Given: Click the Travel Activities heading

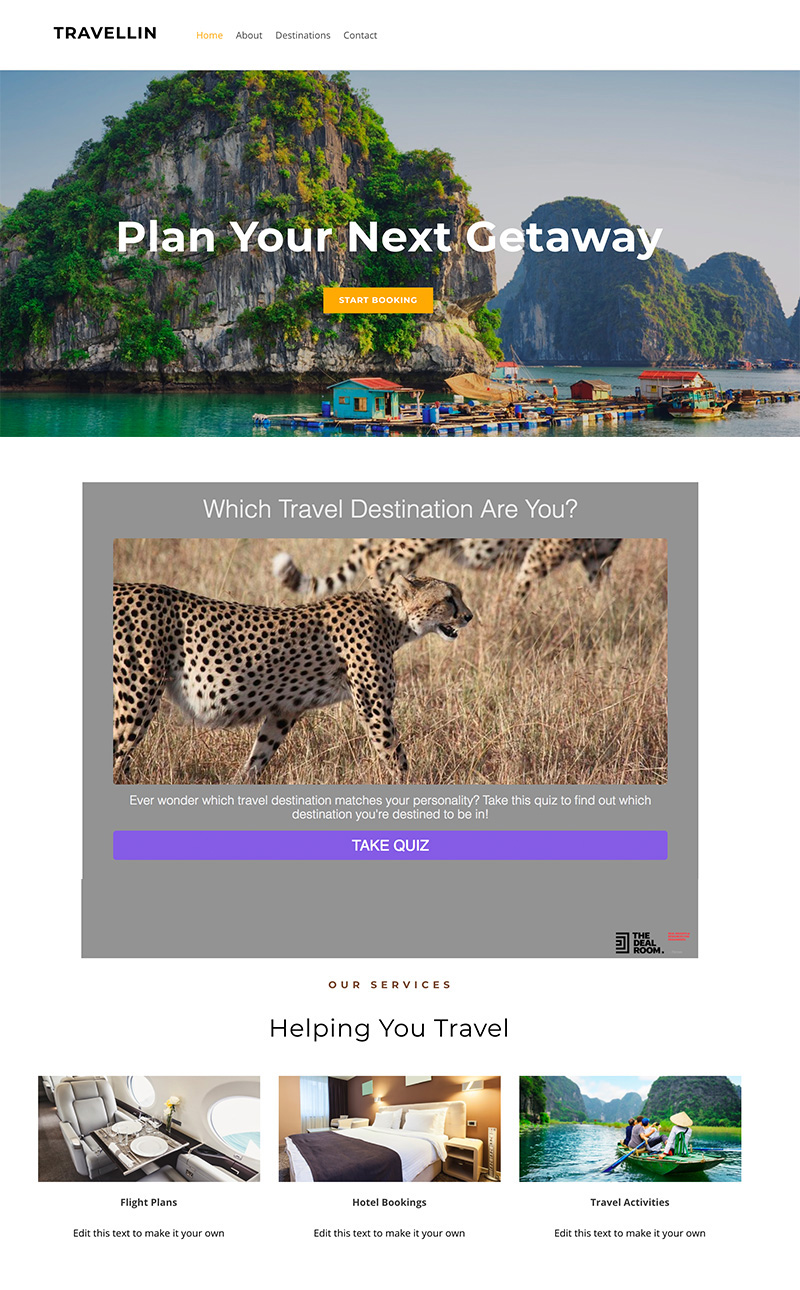Looking at the screenshot, I should pyautogui.click(x=630, y=1202).
